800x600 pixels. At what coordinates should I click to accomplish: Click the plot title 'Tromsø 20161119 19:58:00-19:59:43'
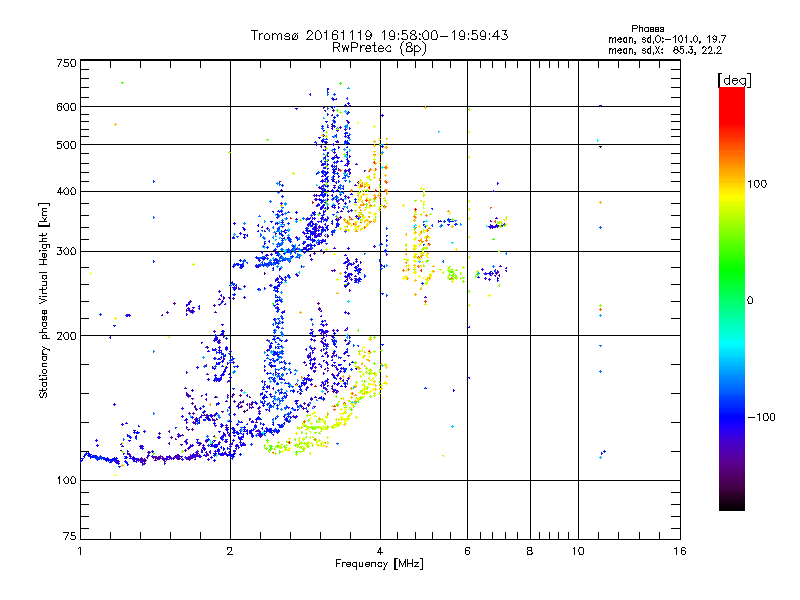[380, 35]
